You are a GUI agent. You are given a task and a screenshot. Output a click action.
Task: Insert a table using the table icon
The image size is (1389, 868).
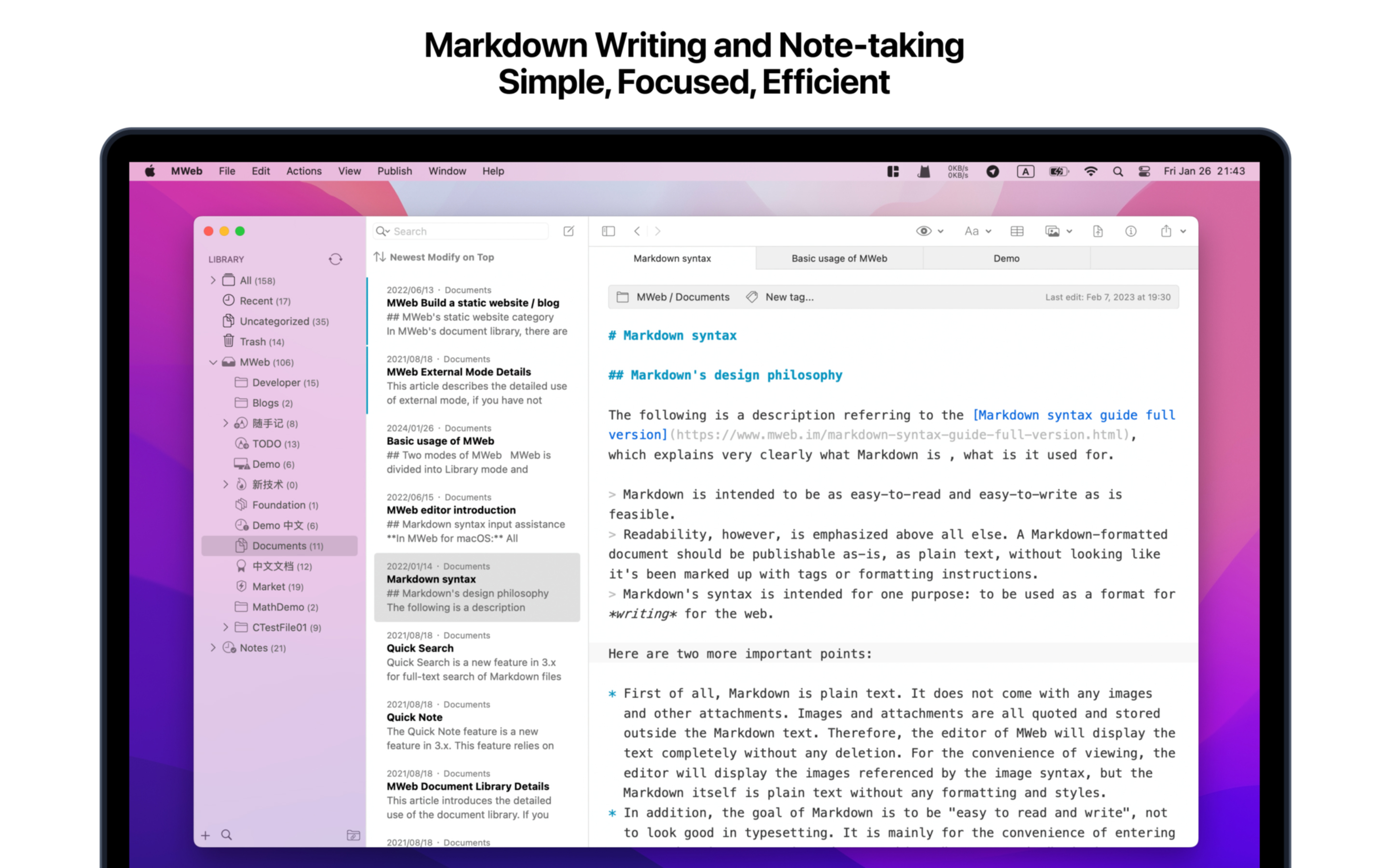coord(1017,231)
